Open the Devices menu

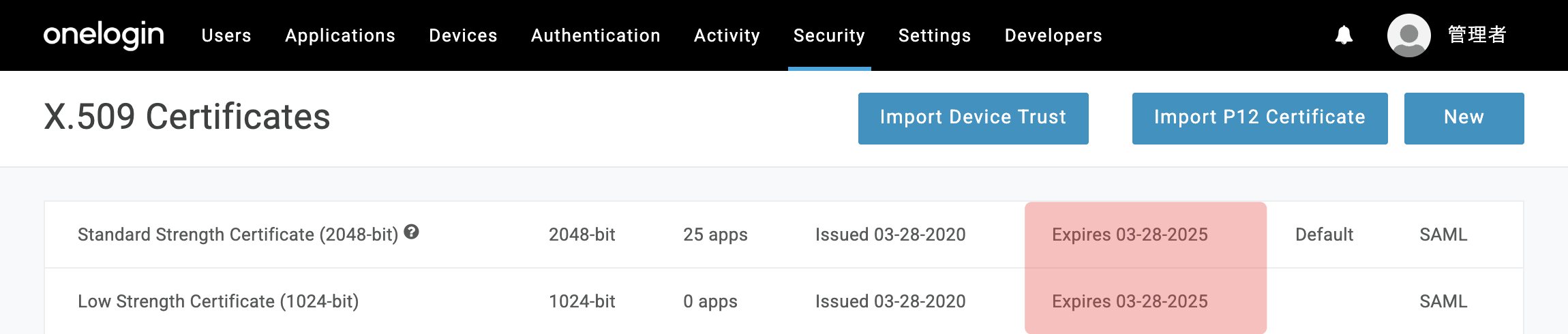click(x=463, y=35)
